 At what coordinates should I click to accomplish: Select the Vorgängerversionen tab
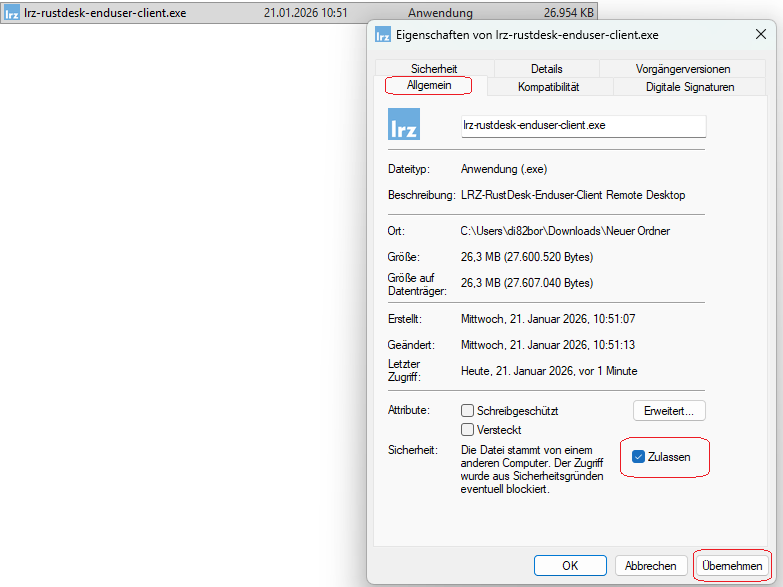683,69
